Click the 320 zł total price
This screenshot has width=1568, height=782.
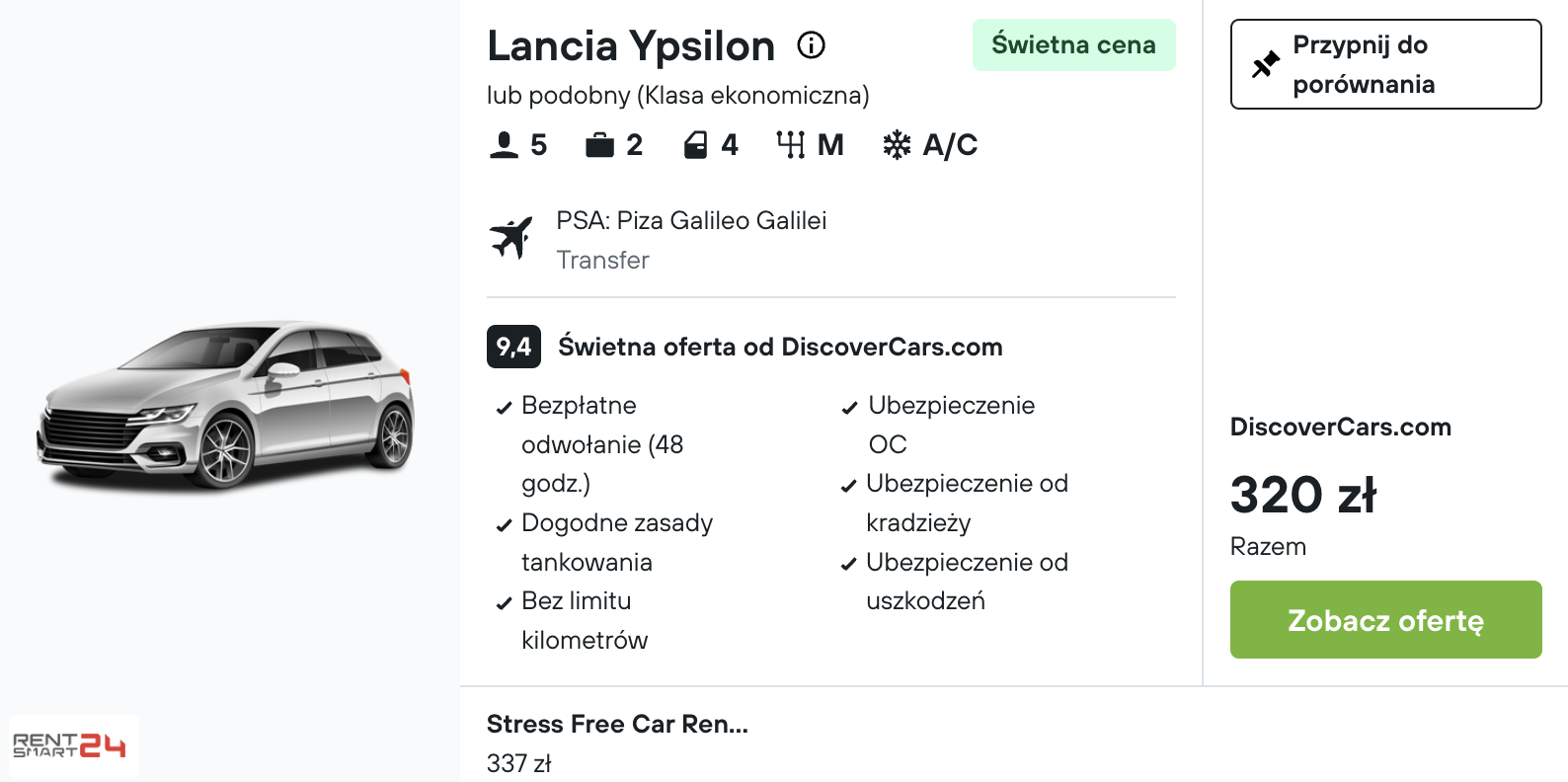(x=1302, y=495)
